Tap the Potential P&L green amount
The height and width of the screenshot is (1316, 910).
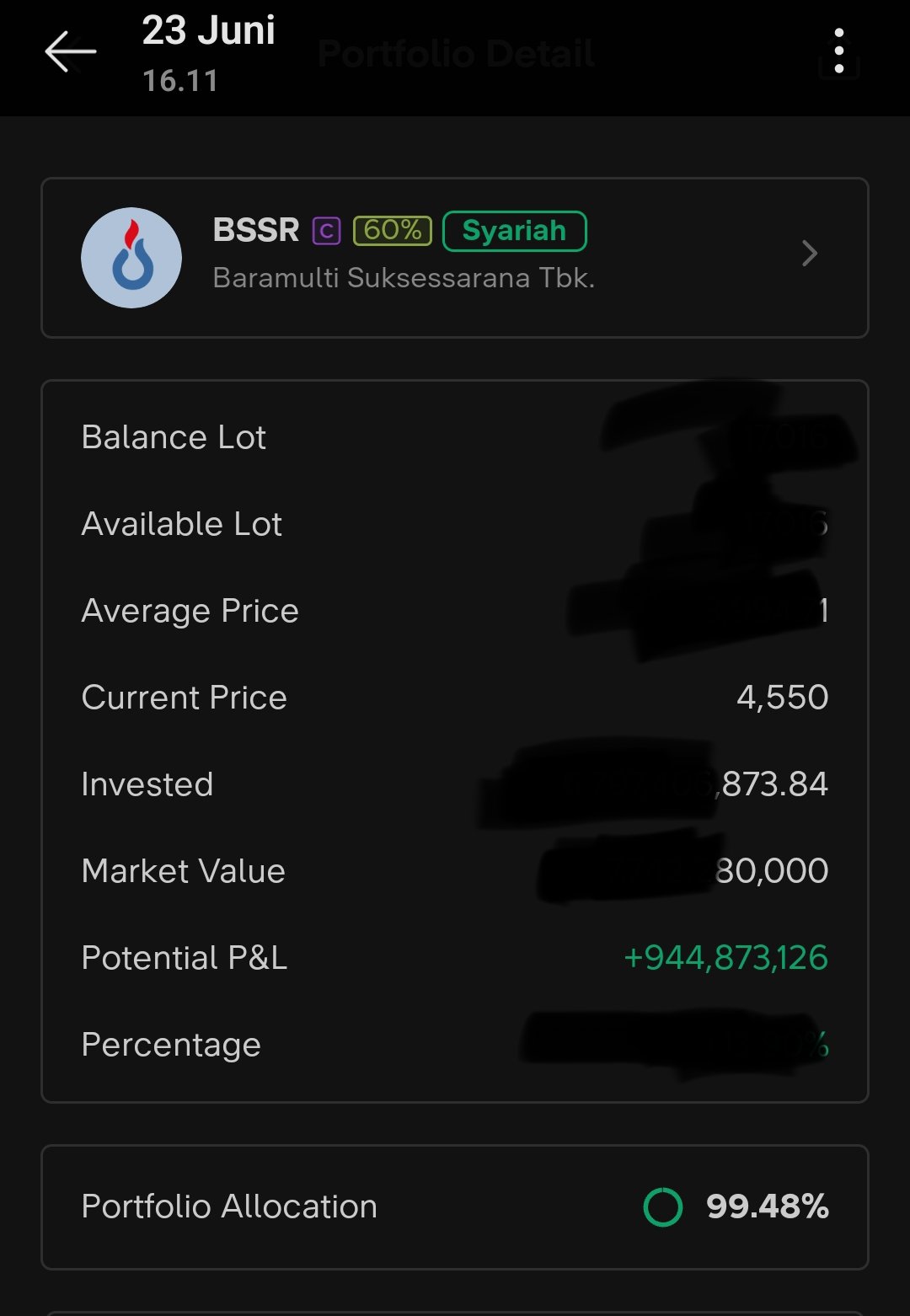click(725, 958)
